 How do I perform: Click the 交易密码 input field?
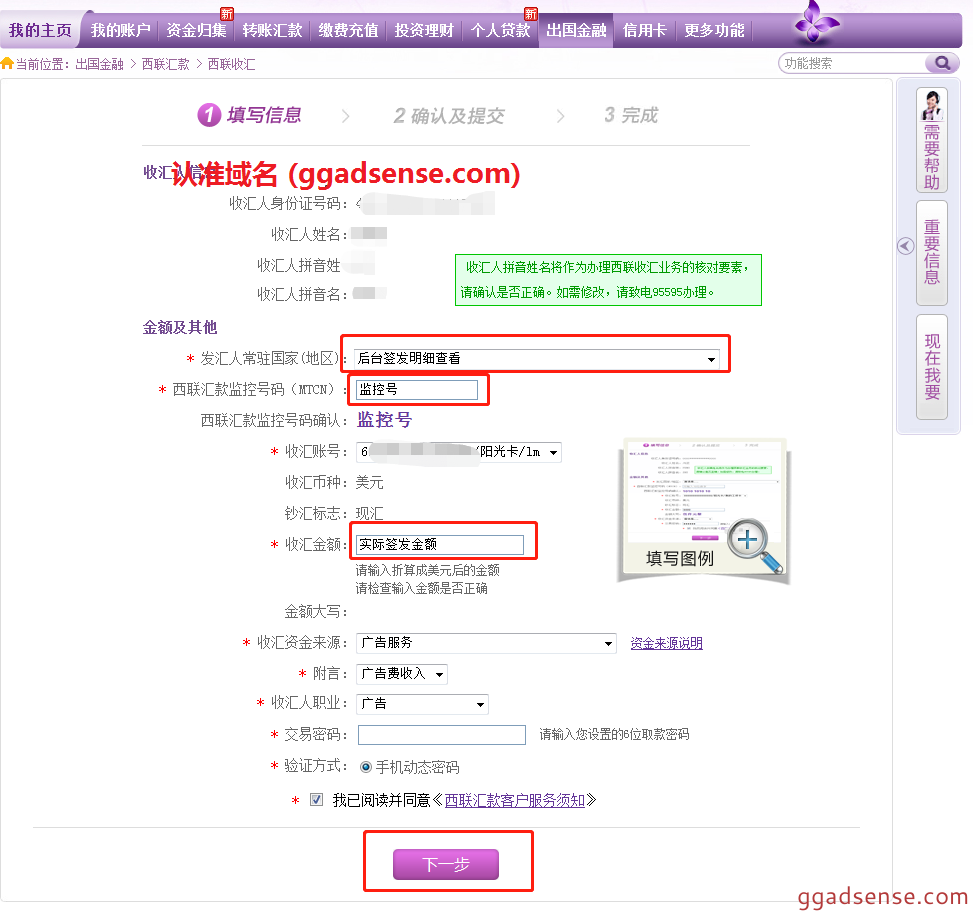click(441, 735)
